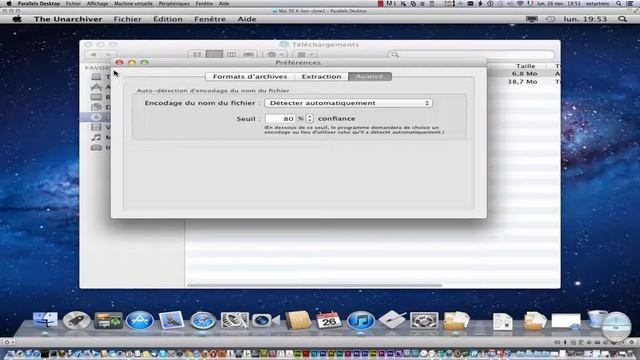The width and height of the screenshot is (640, 360).
Task: Open Parallels Machine virtuelle menu
Action: point(133,3)
